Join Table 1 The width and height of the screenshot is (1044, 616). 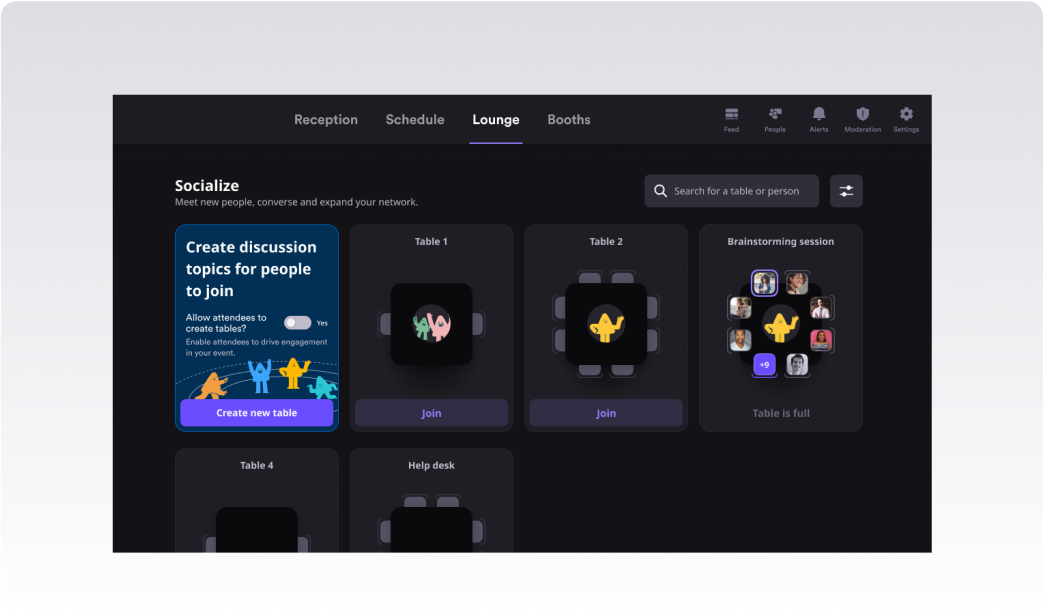(431, 413)
